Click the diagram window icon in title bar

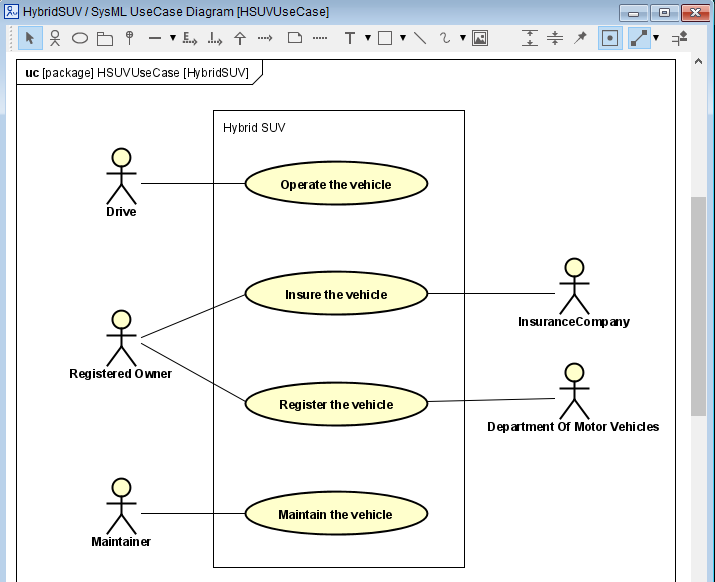tap(11, 12)
